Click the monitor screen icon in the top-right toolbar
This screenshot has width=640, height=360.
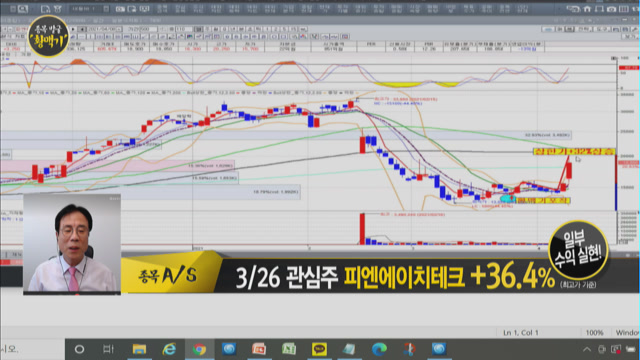pos(599,9)
